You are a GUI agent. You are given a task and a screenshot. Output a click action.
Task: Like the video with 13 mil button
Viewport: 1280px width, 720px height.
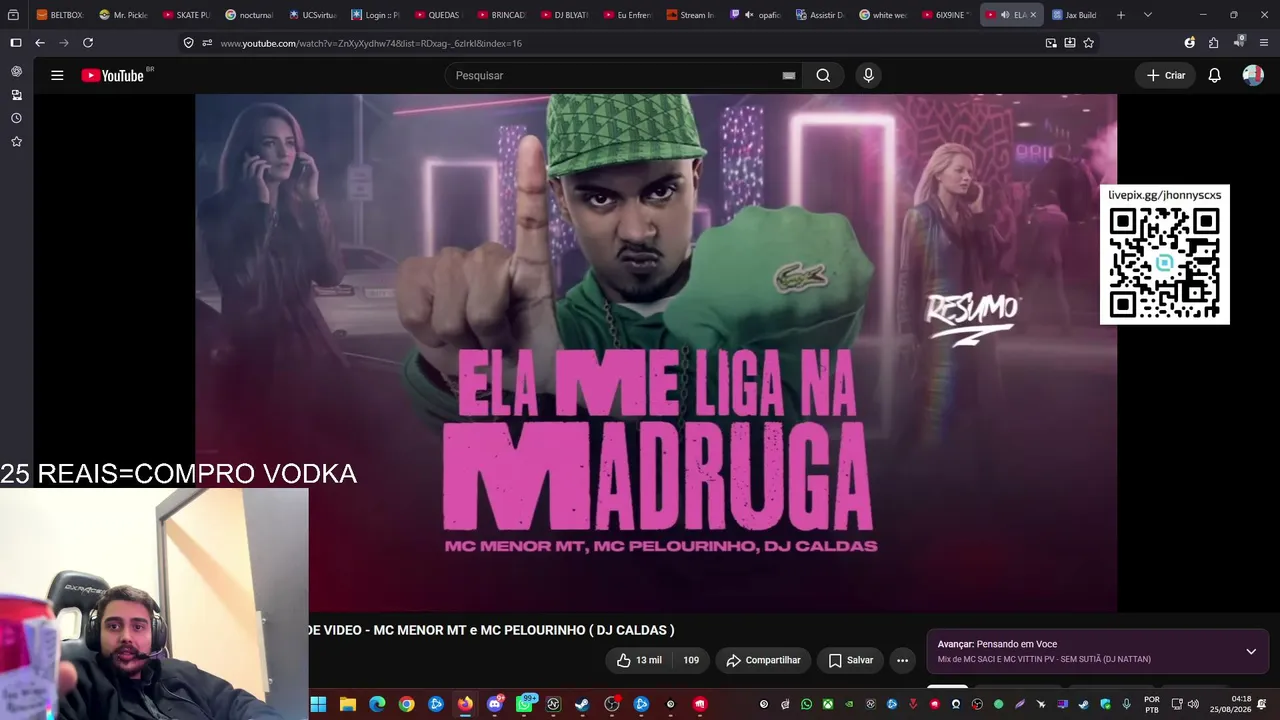tap(639, 660)
